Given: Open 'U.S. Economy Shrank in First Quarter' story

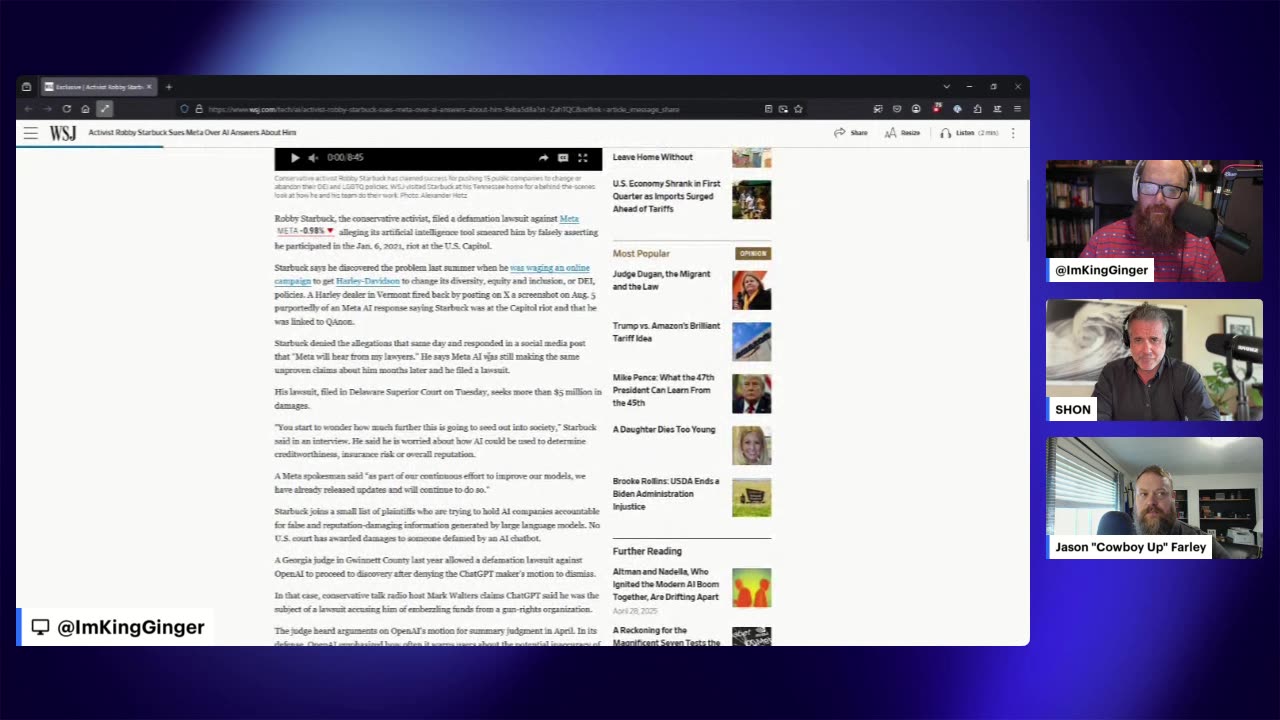Looking at the screenshot, I should [x=666, y=196].
